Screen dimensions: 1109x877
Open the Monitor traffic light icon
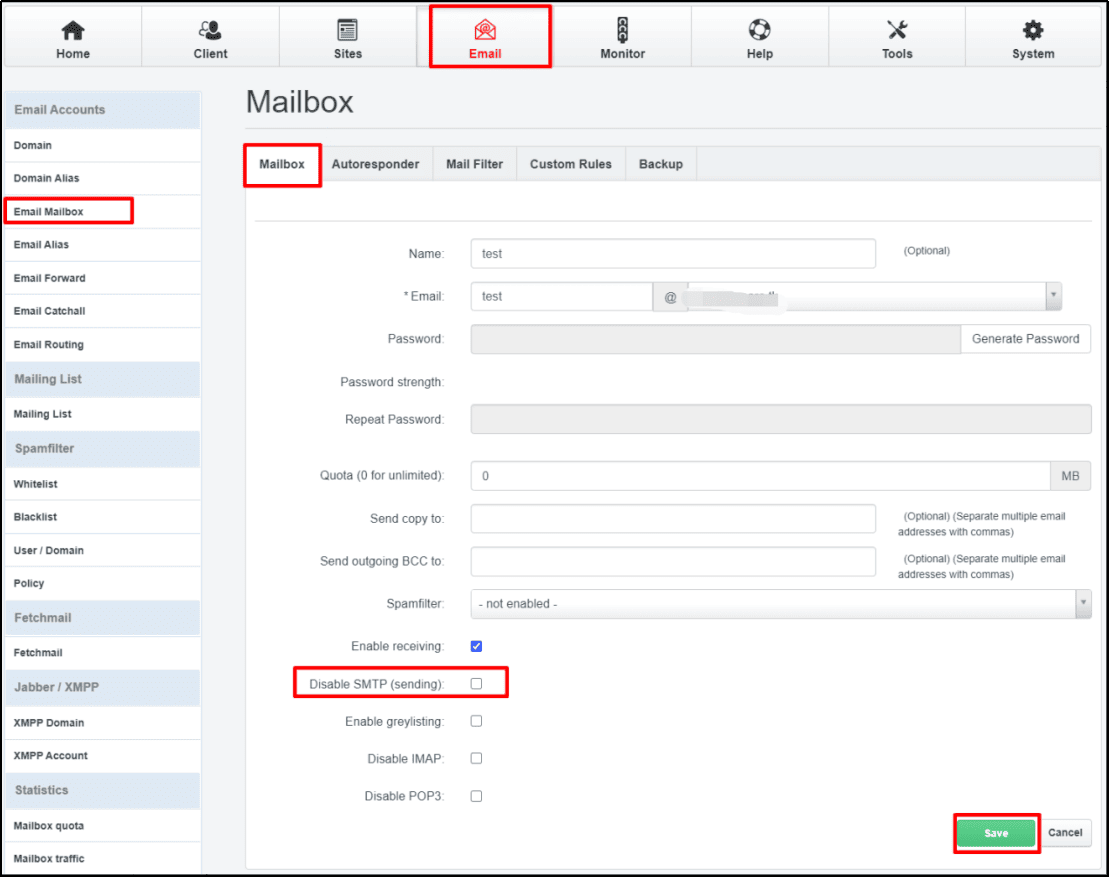[622, 30]
